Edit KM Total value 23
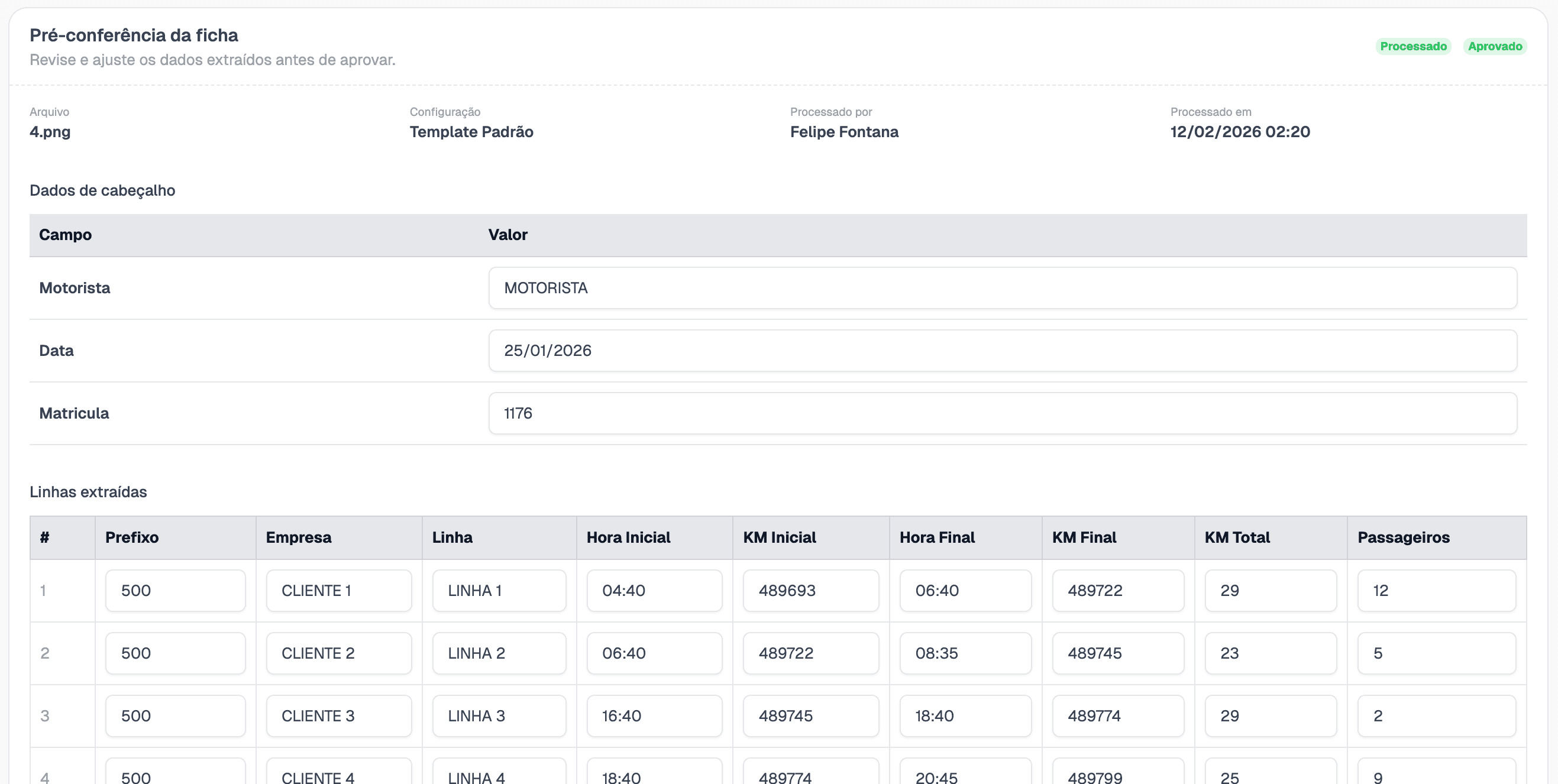Viewport: 1558px width, 784px height. point(1270,653)
